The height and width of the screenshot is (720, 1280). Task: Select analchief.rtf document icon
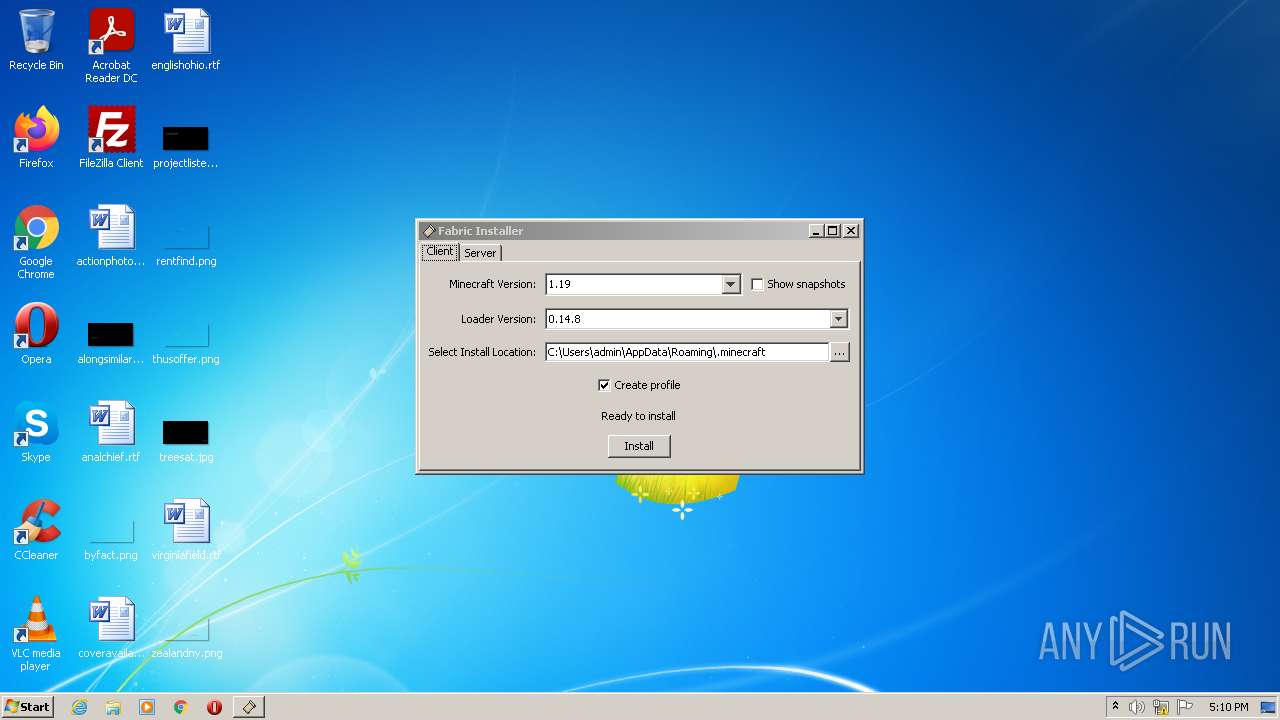click(x=111, y=432)
